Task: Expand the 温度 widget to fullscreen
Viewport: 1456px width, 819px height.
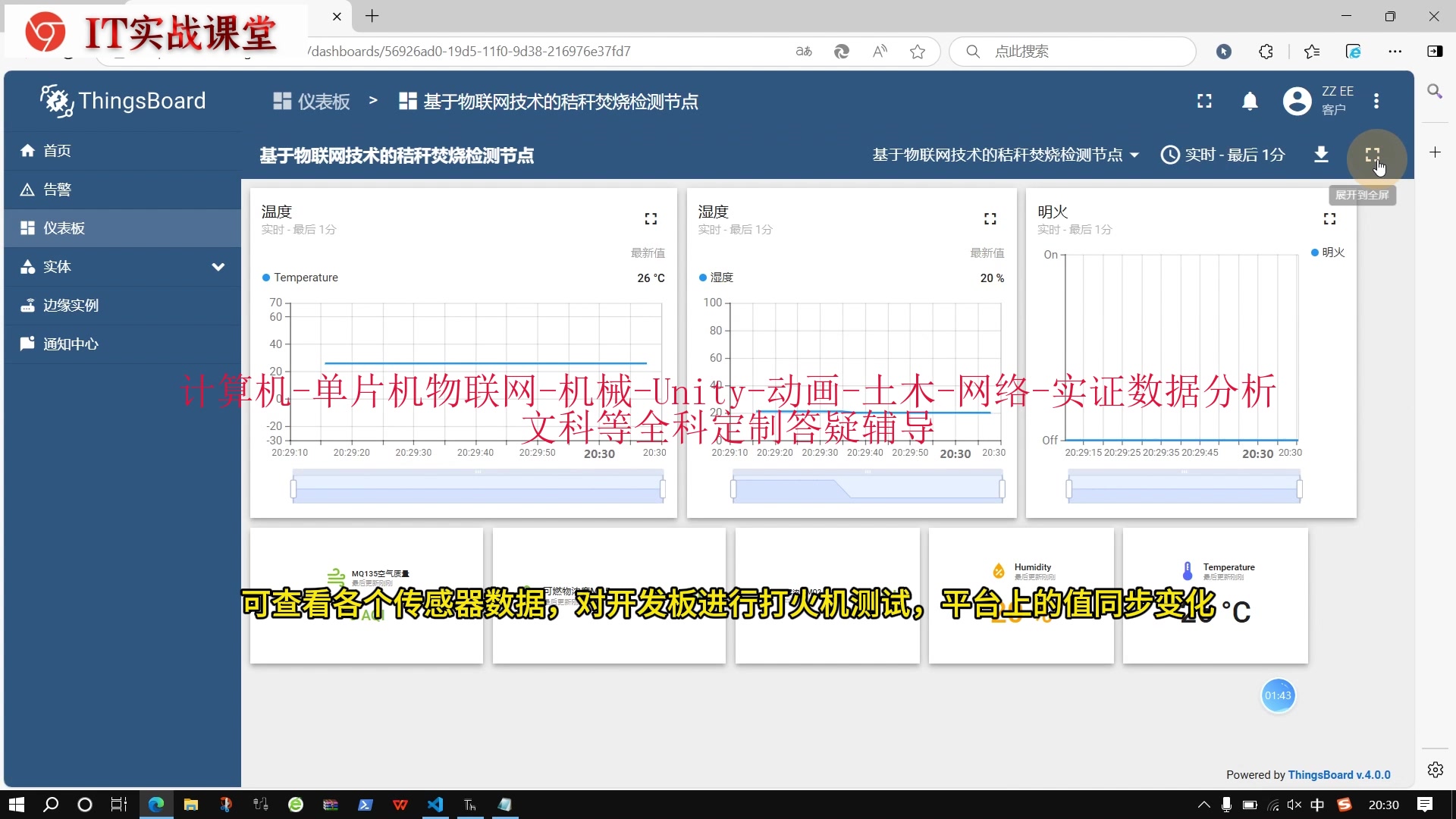Action: tap(651, 219)
